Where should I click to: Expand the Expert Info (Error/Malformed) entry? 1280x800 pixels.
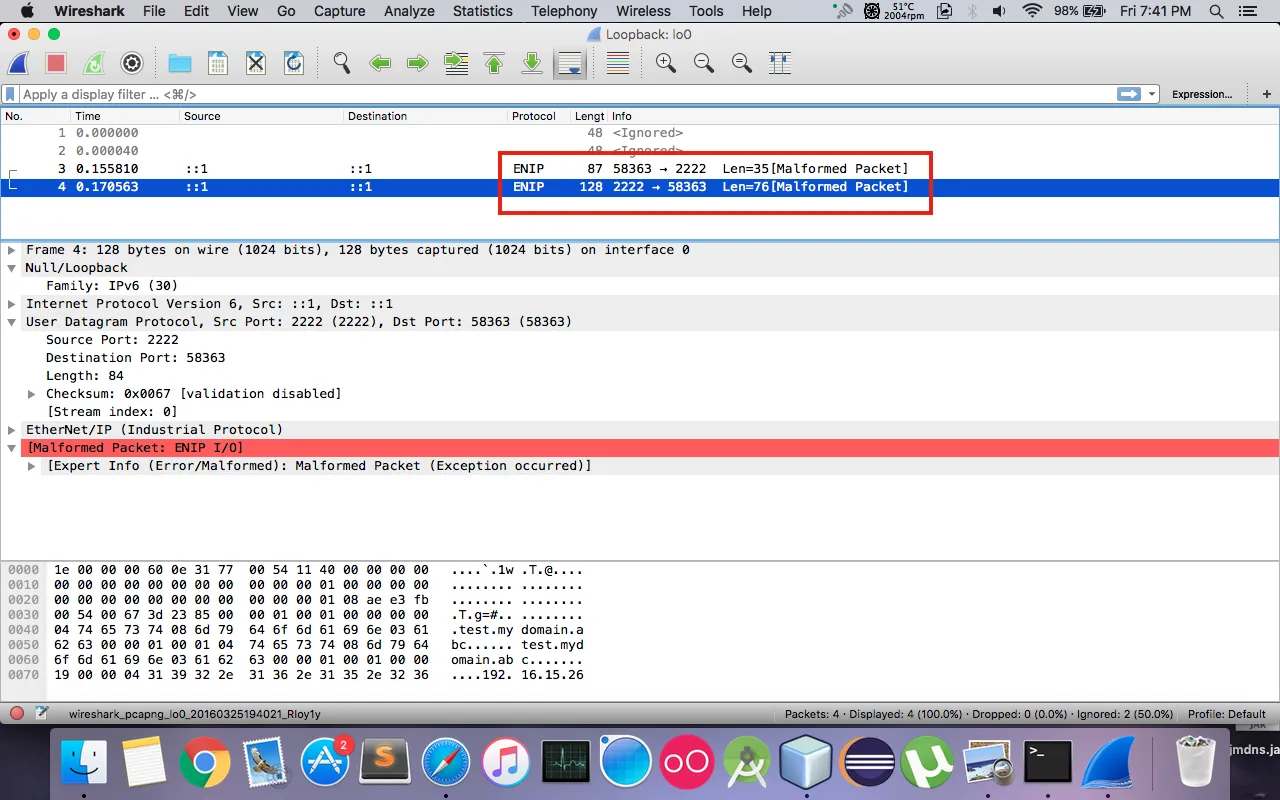coord(32,466)
